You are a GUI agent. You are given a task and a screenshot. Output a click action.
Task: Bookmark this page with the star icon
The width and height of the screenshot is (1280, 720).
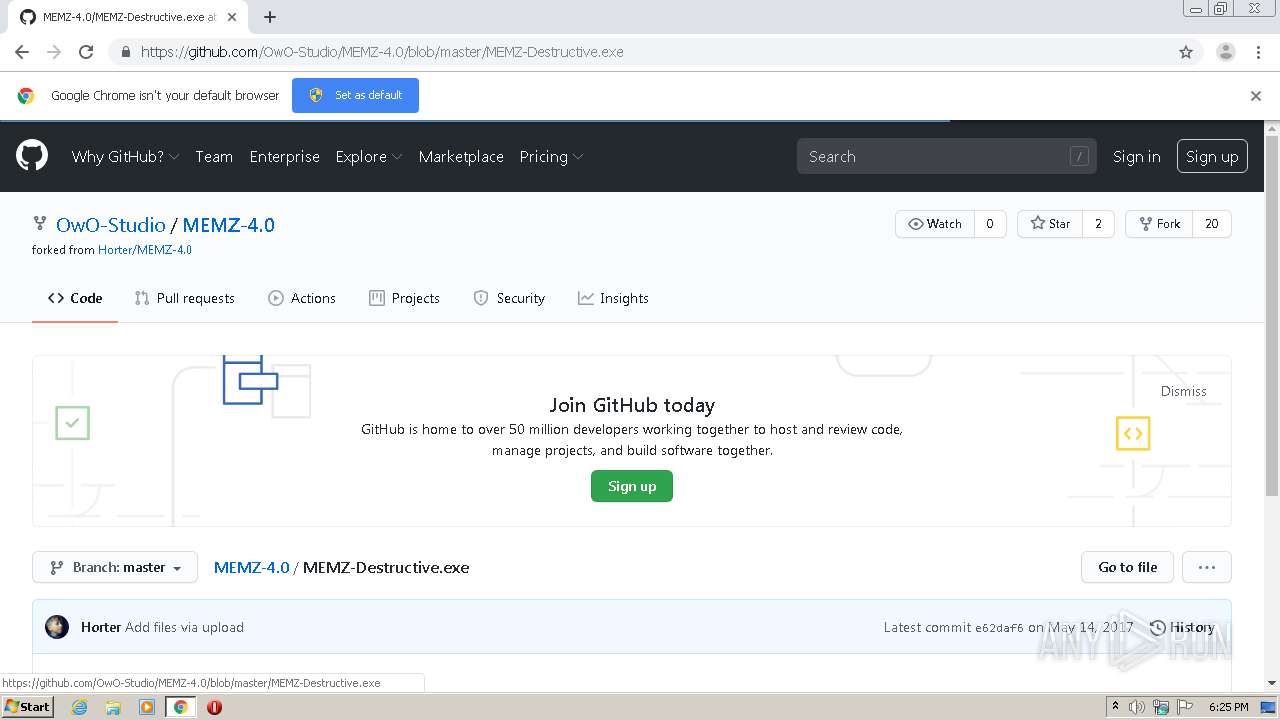click(1186, 52)
